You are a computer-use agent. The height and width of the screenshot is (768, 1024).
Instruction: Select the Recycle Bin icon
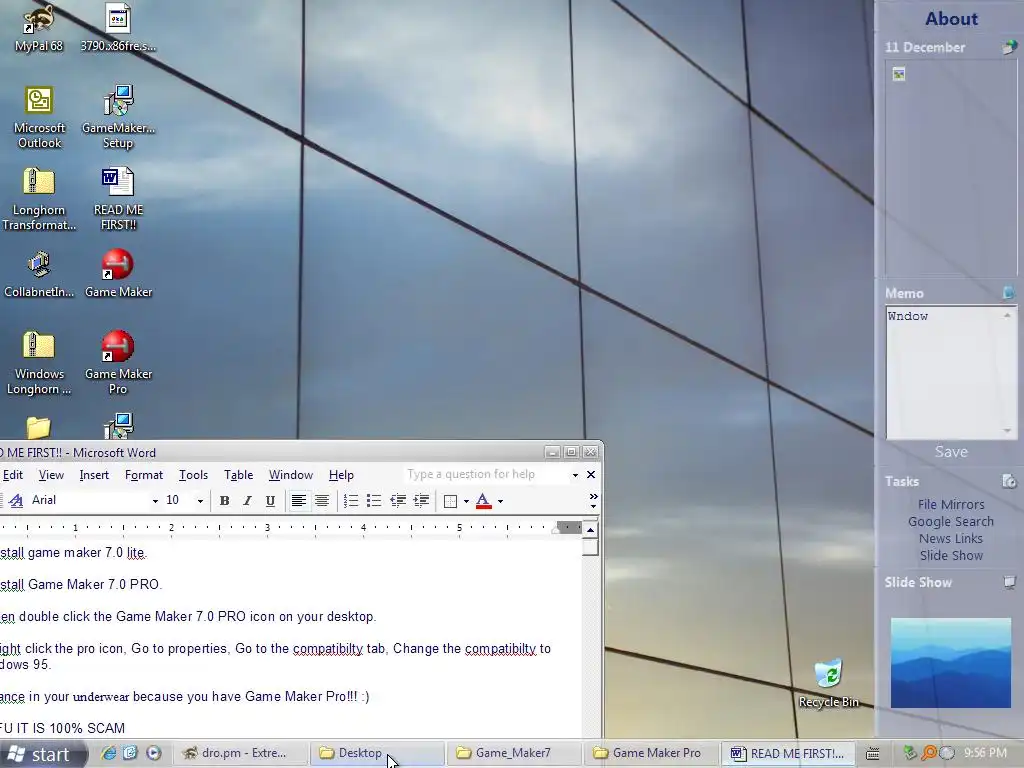point(829,684)
